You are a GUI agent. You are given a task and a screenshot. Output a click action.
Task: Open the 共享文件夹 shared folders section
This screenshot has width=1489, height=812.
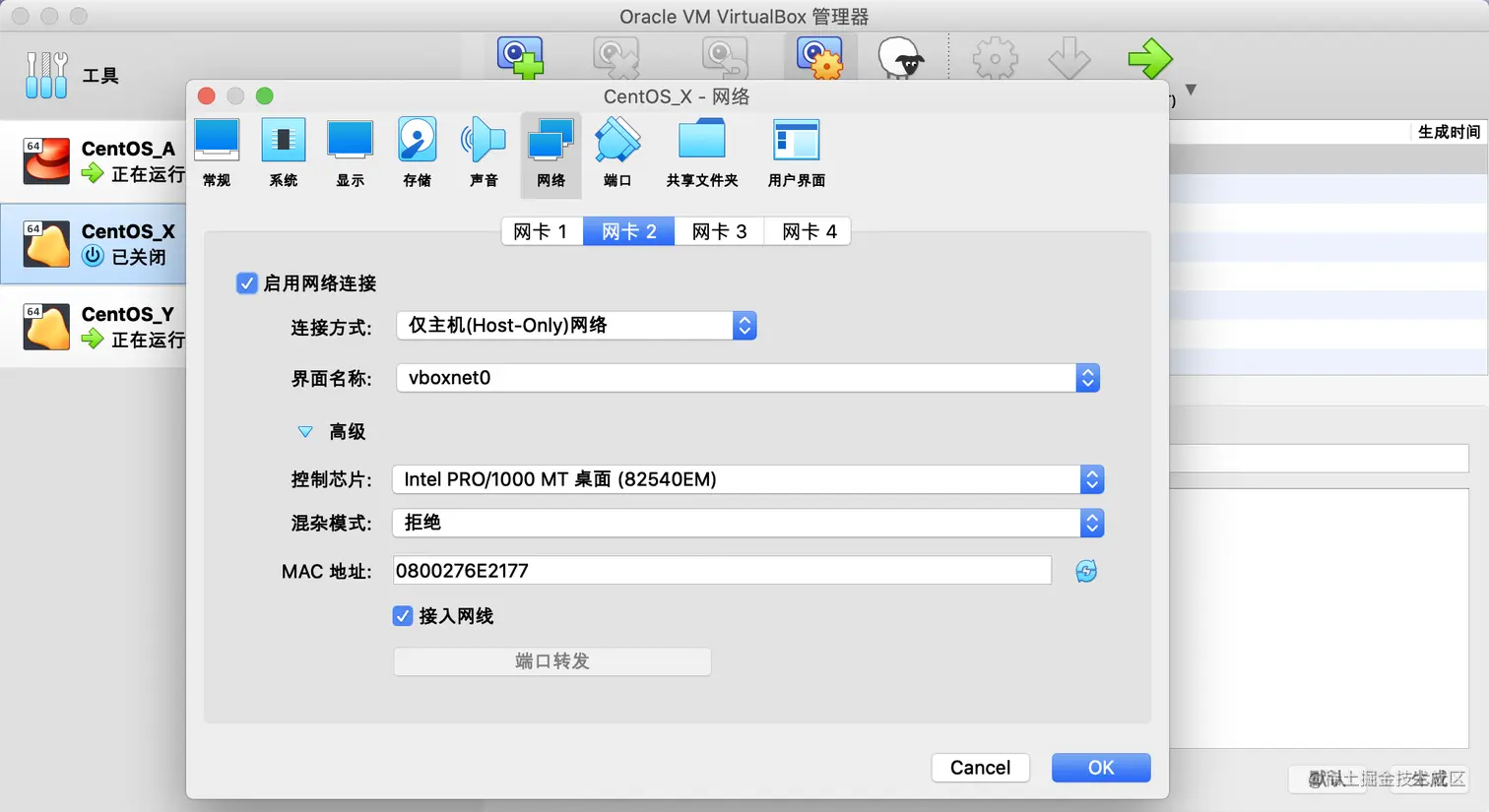tap(702, 153)
